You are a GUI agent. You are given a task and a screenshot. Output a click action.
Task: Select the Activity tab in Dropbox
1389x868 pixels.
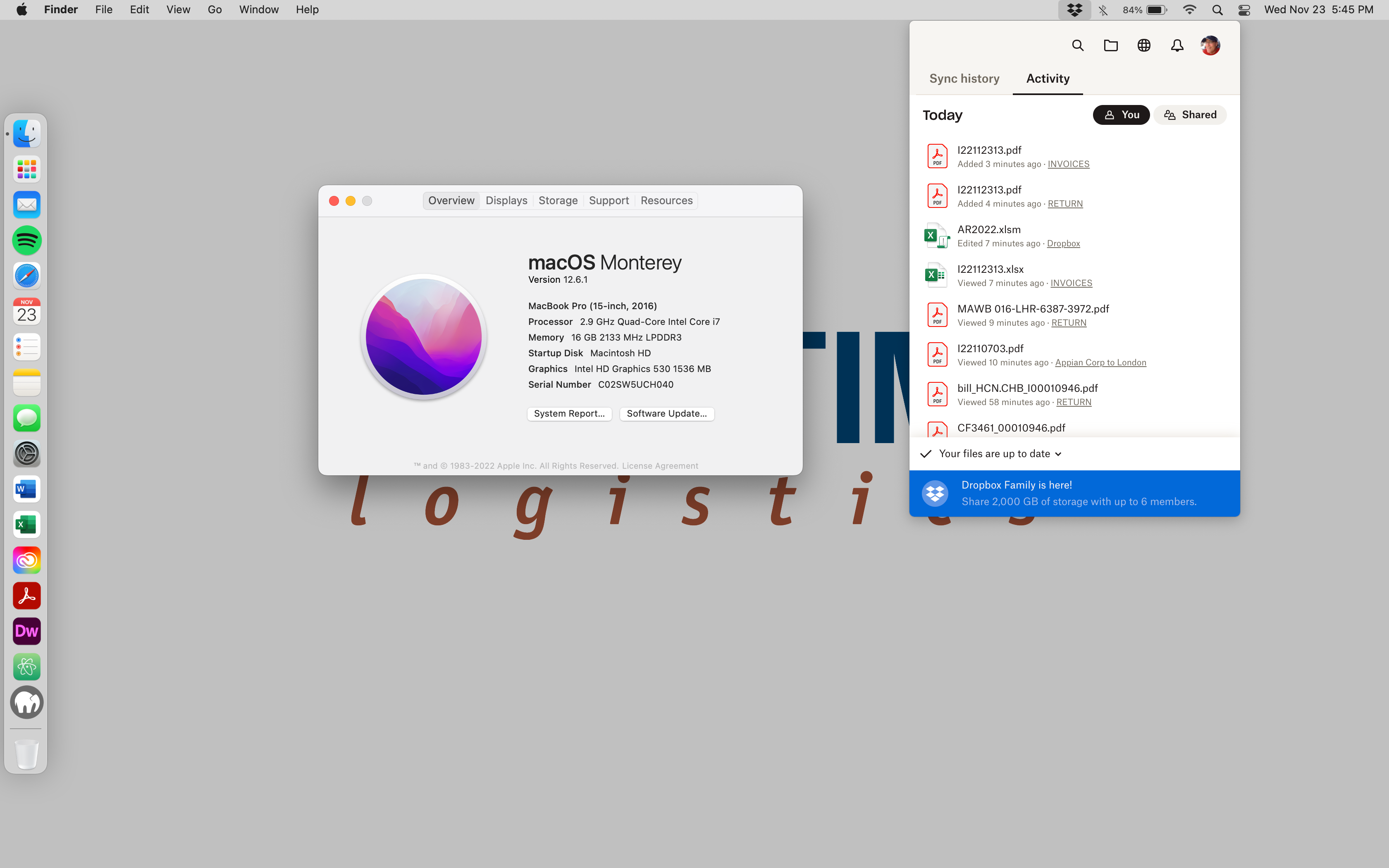(1047, 78)
